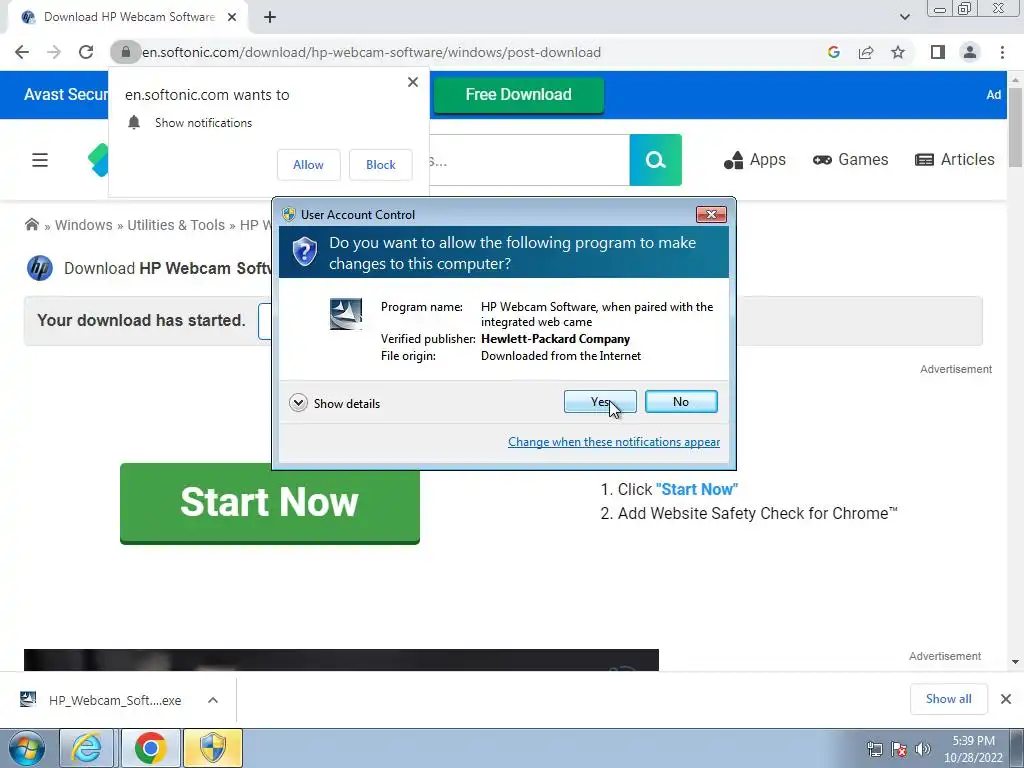Open the Apps section
Viewport: 1024px width, 768px height.
pyautogui.click(x=754, y=160)
